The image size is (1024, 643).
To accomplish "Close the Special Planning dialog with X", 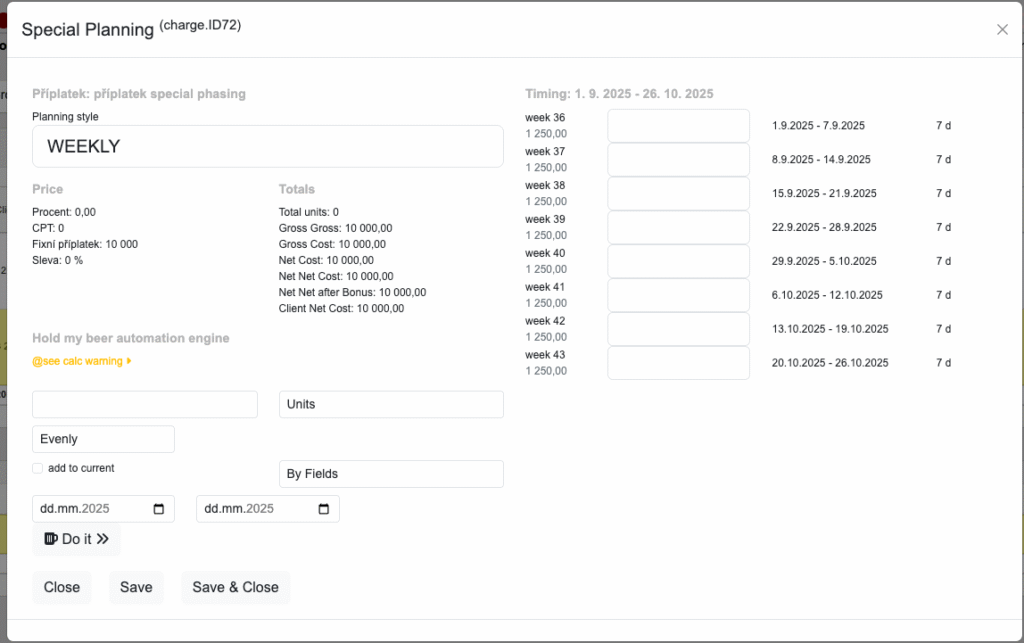I will (1002, 30).
